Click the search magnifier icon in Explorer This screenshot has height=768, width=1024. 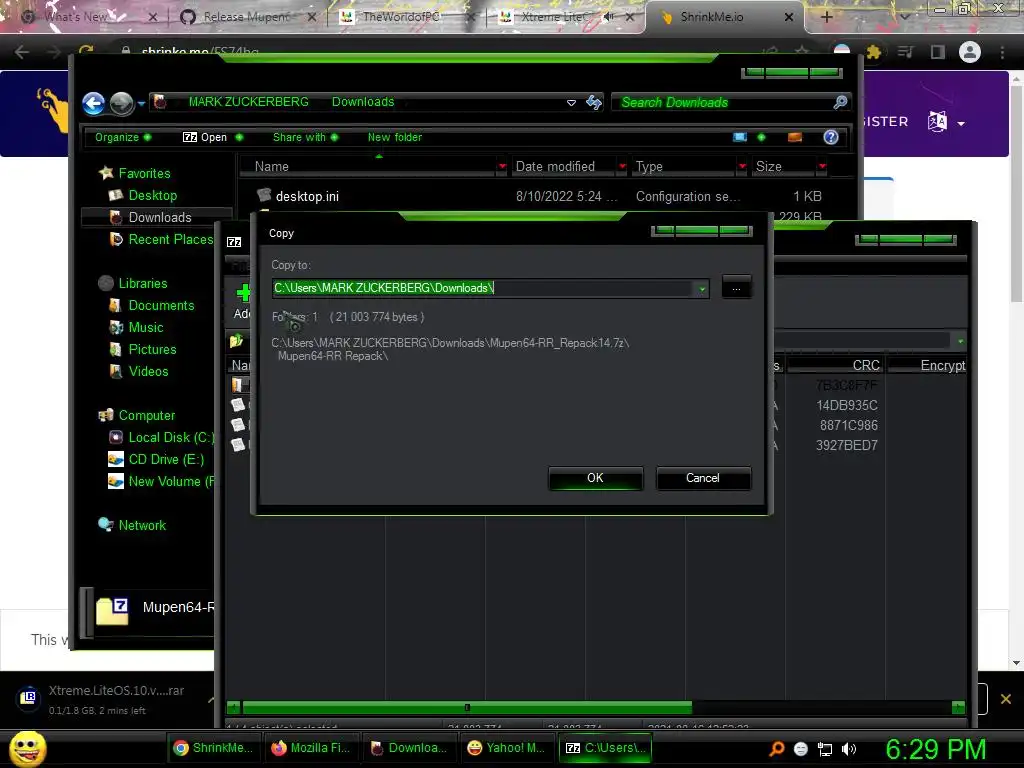point(840,102)
